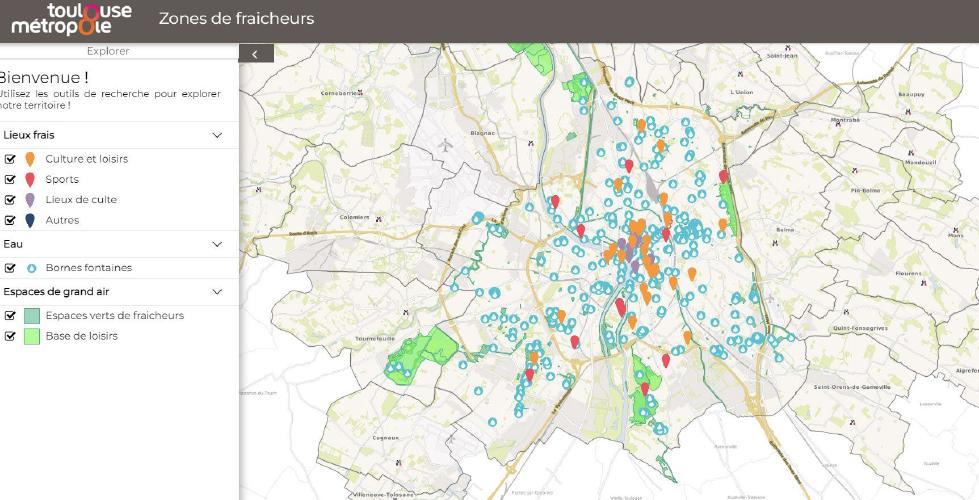Click the dark blue Autres legend pin
979x500 pixels.
(29, 220)
